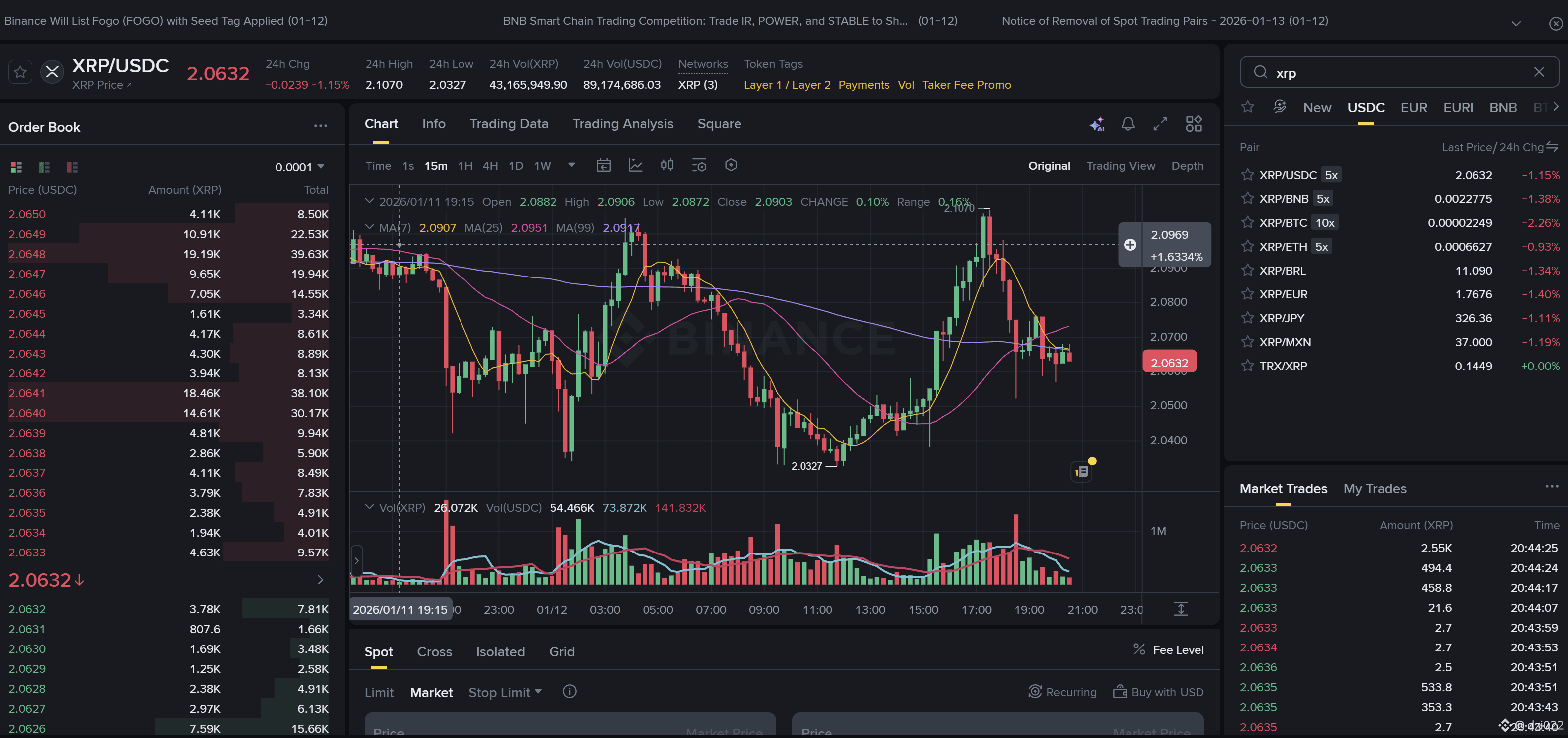This screenshot has height=738, width=1568.
Task: Click the price alert bell icon
Action: tap(1128, 124)
